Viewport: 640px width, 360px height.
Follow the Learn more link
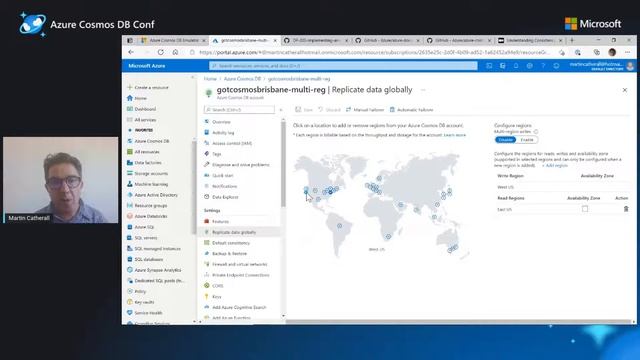point(455,135)
